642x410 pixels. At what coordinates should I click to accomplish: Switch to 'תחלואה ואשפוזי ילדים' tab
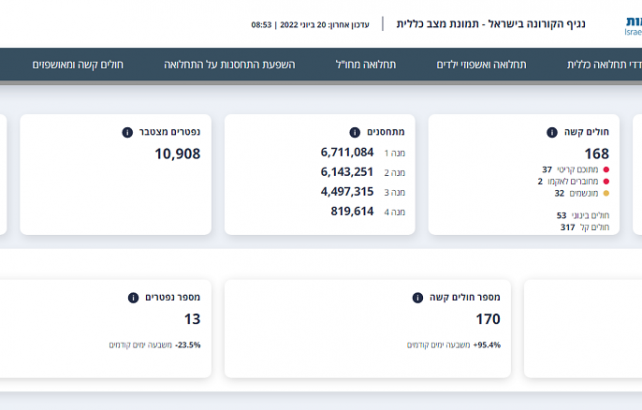click(x=478, y=64)
